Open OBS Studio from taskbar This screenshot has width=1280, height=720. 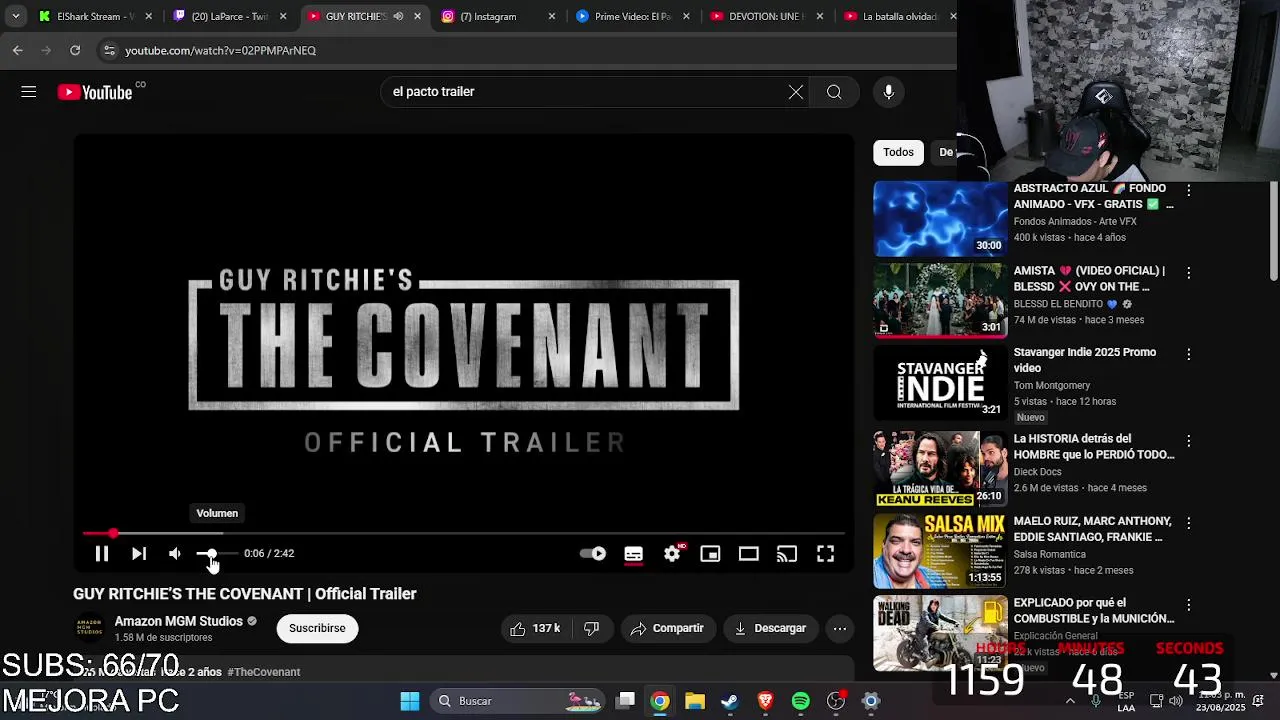tap(836, 701)
